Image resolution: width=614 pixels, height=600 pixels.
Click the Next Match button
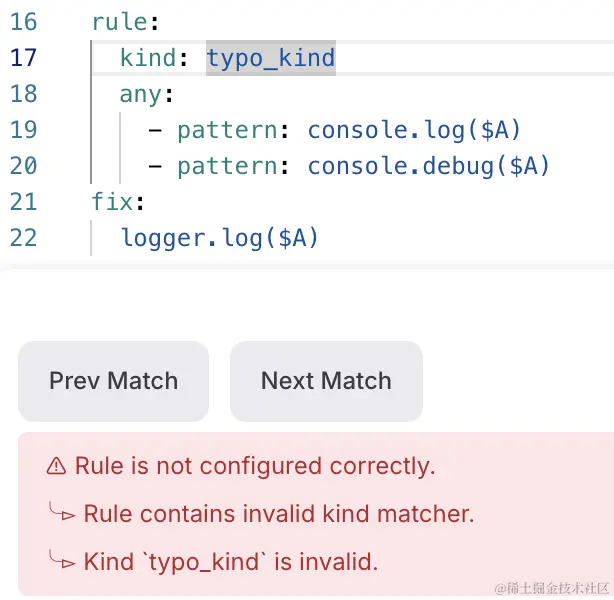(326, 381)
